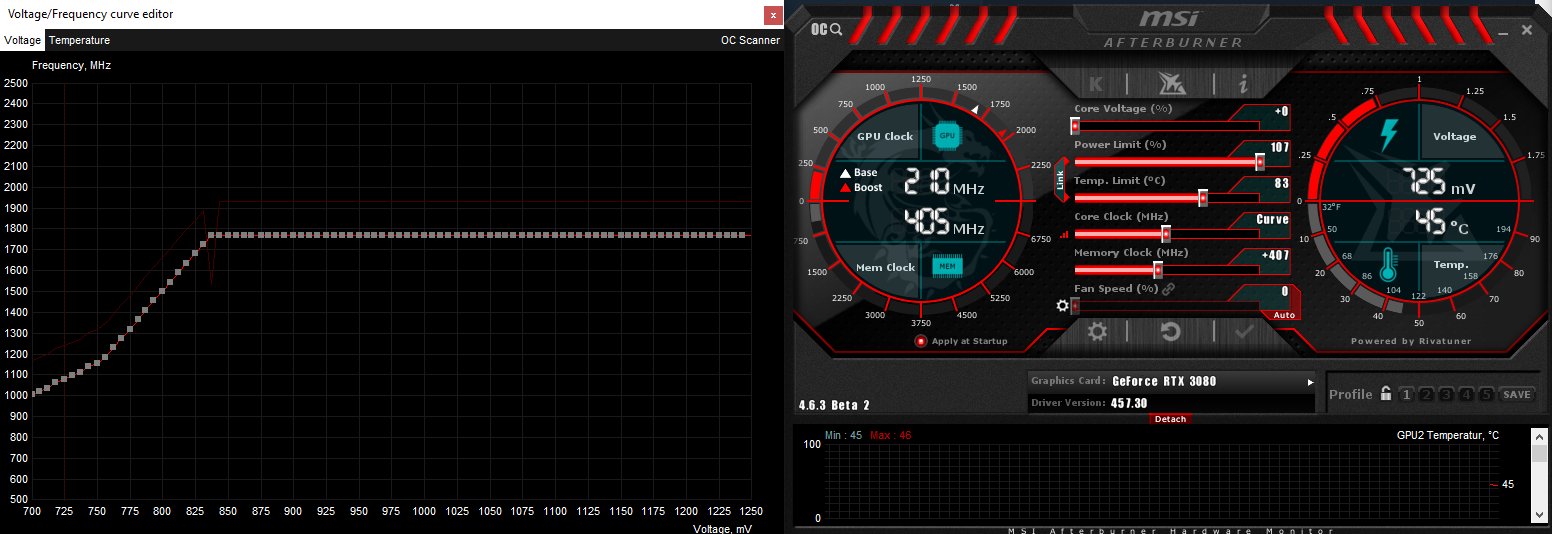
Task: Select profile slot 4
Action: (1466, 394)
